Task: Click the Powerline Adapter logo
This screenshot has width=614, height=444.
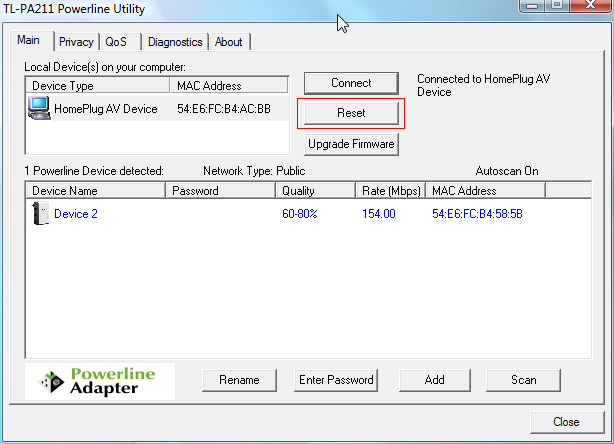Action: [x=99, y=381]
